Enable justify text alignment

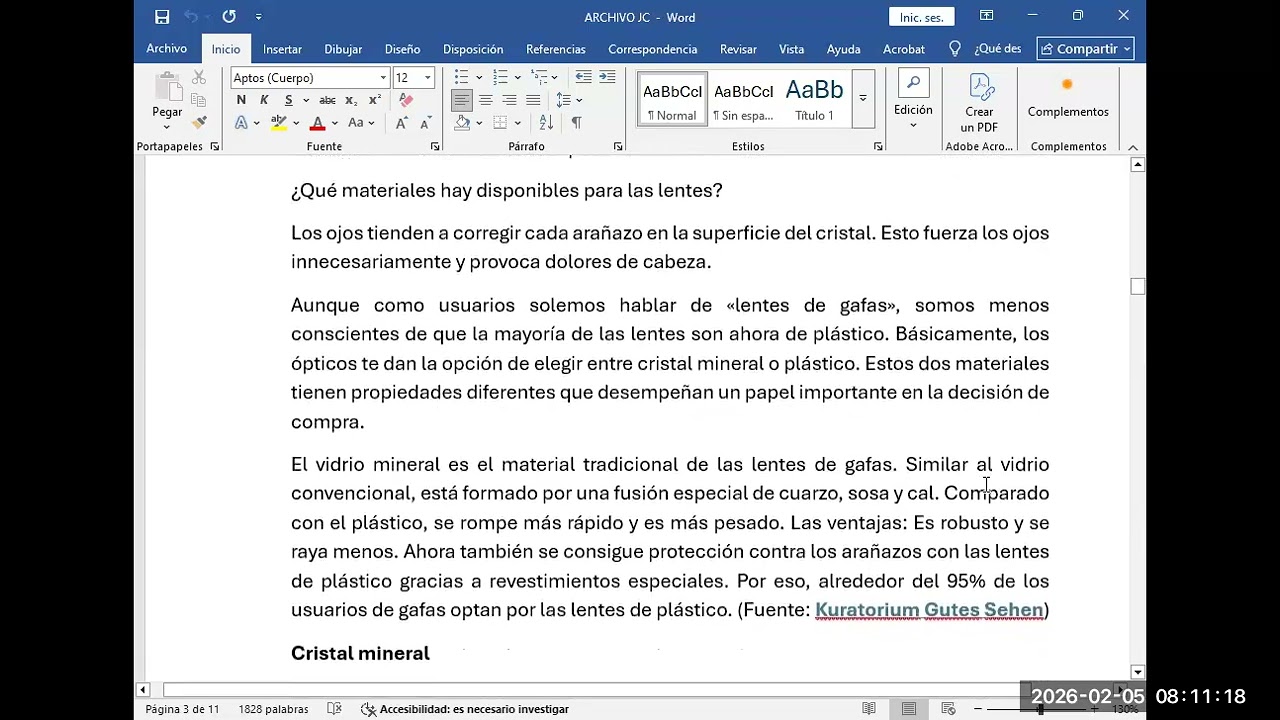[533, 100]
